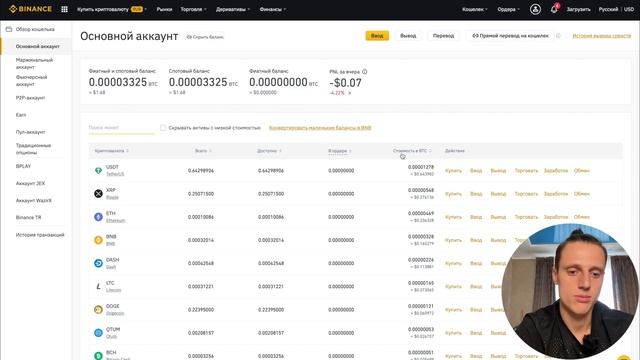The width and height of the screenshot is (640, 360).
Task: Focus the coin search input field
Action: pyautogui.click(x=121, y=128)
